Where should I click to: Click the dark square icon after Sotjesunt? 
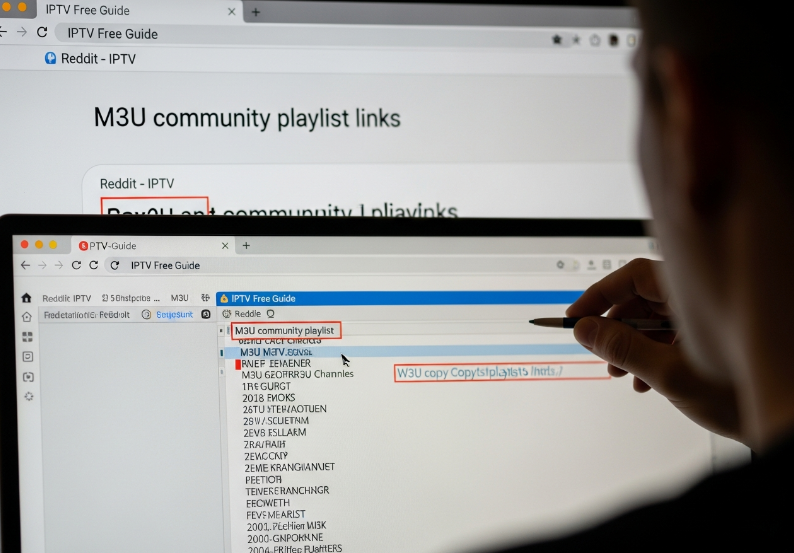tap(206, 314)
